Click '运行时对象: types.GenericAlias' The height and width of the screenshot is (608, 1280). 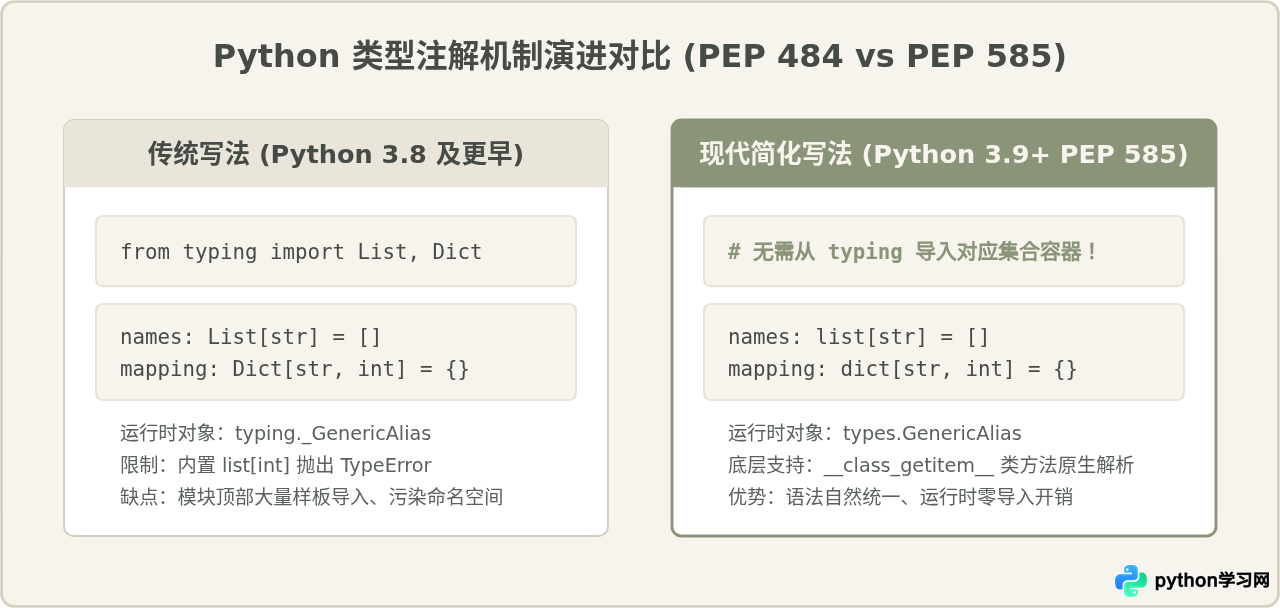(x=875, y=433)
